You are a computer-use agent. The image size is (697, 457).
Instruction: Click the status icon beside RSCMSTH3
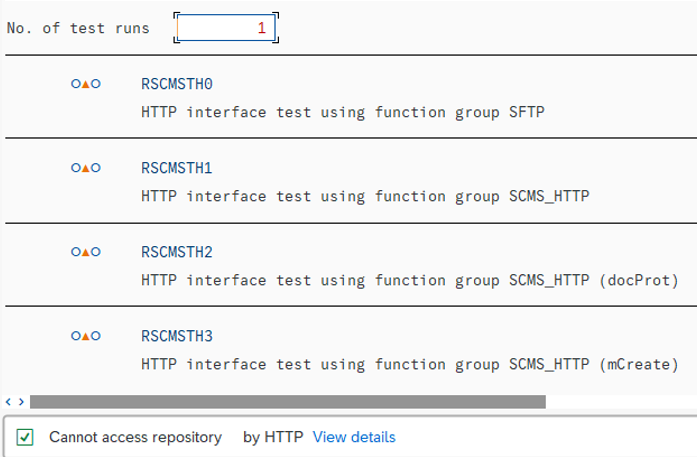coord(86,336)
